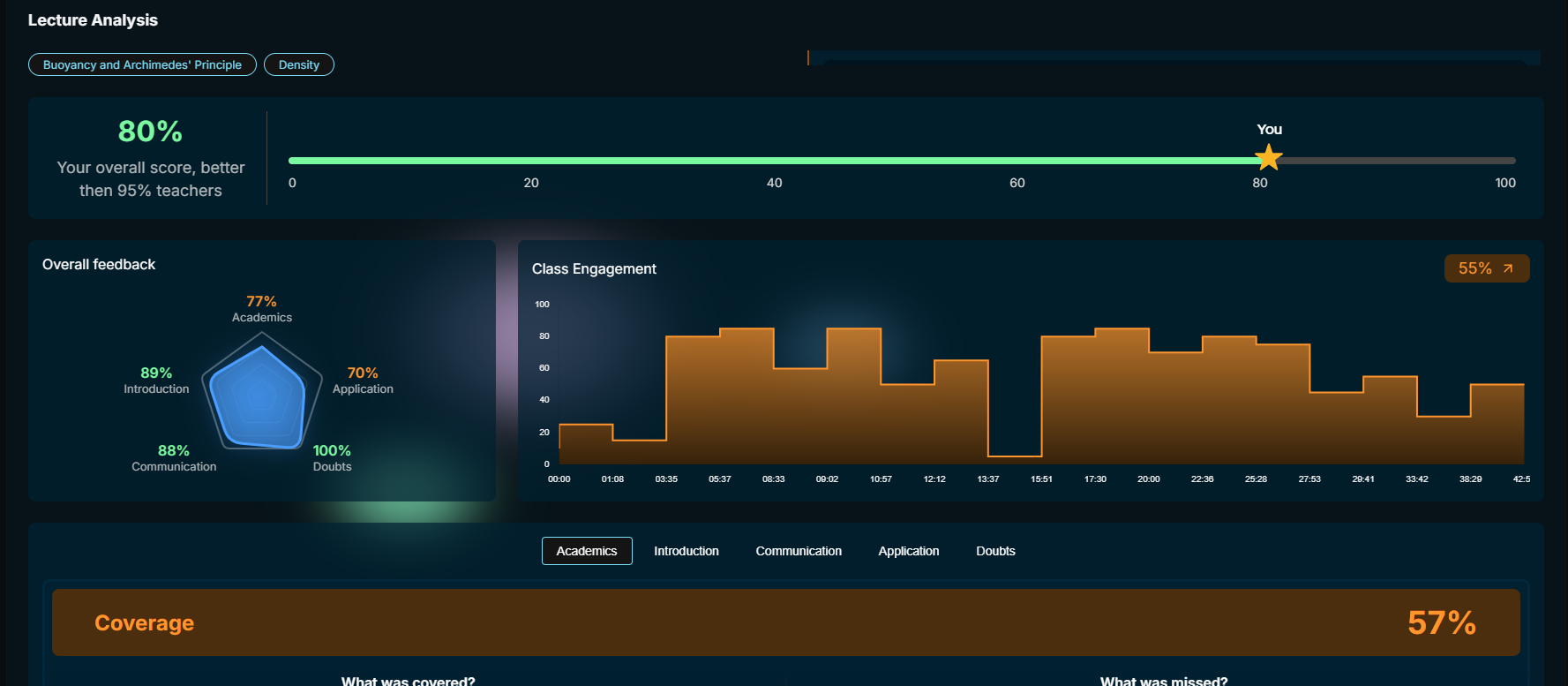This screenshot has width=1568, height=686.
Task: Open the Application tab
Action: point(908,551)
